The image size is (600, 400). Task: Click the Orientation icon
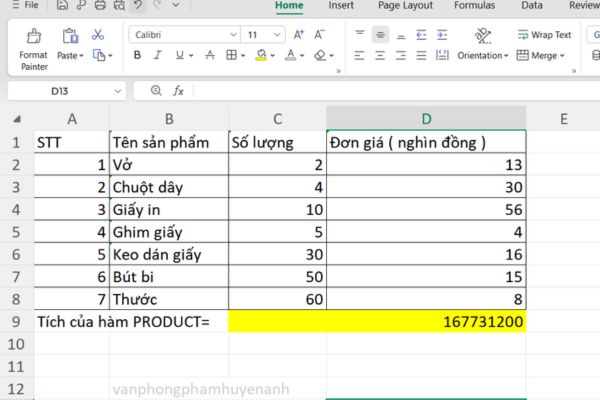click(x=483, y=36)
